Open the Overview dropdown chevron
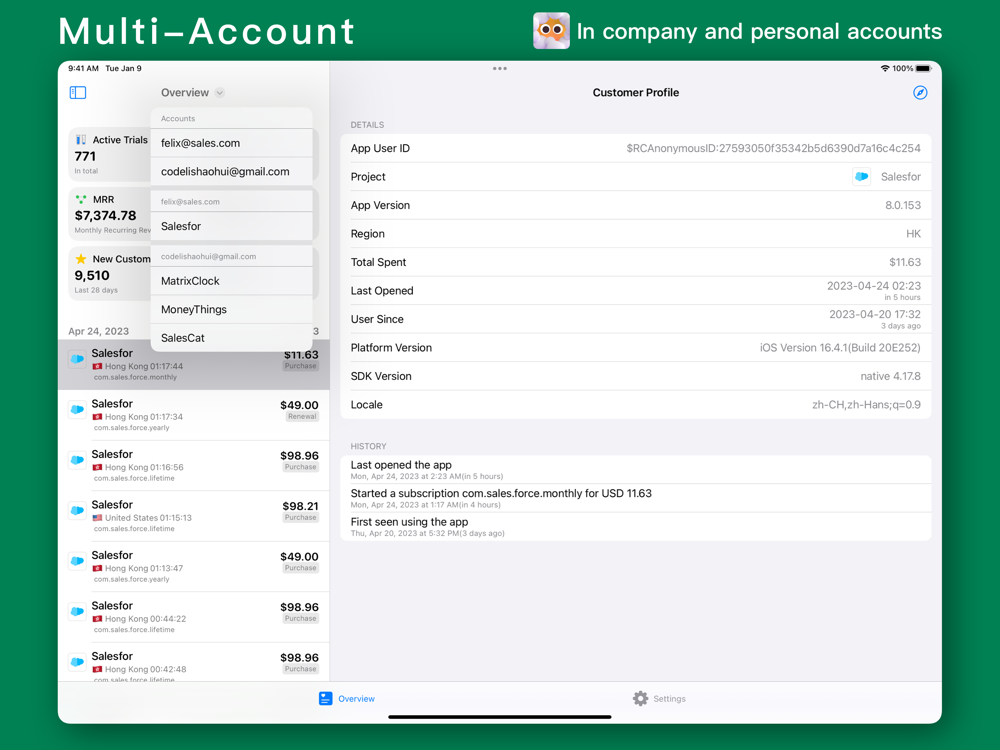This screenshot has height=750, width=1000. 219,92
